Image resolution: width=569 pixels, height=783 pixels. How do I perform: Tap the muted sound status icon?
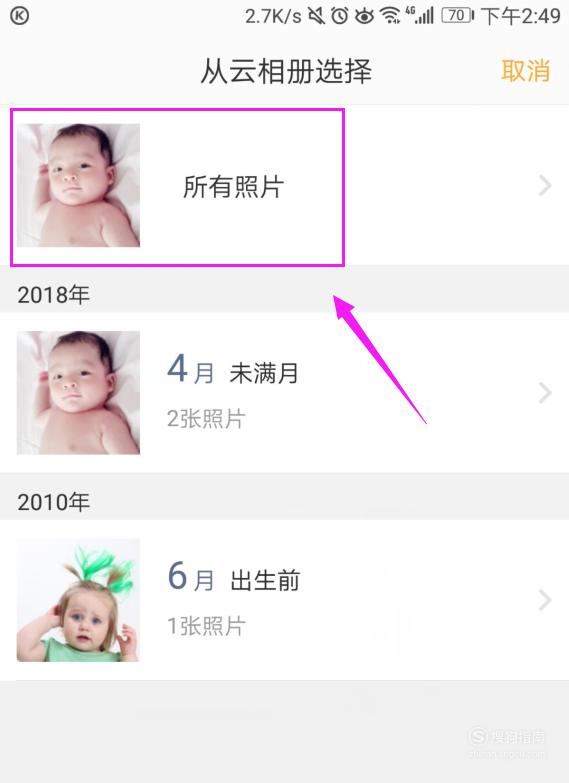click(x=316, y=16)
